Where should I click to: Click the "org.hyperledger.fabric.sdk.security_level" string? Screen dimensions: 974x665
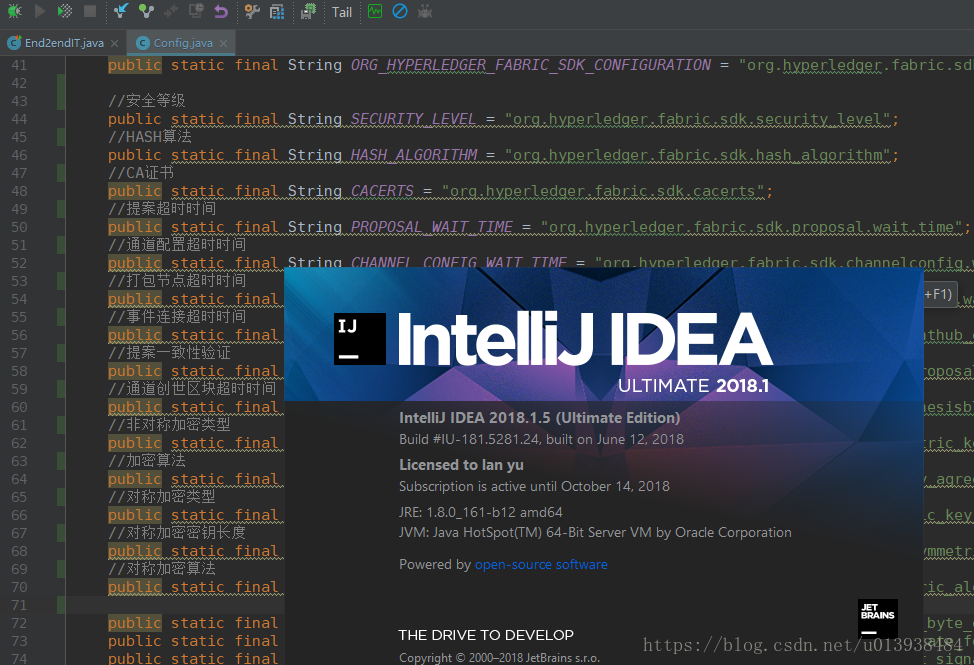(697, 119)
